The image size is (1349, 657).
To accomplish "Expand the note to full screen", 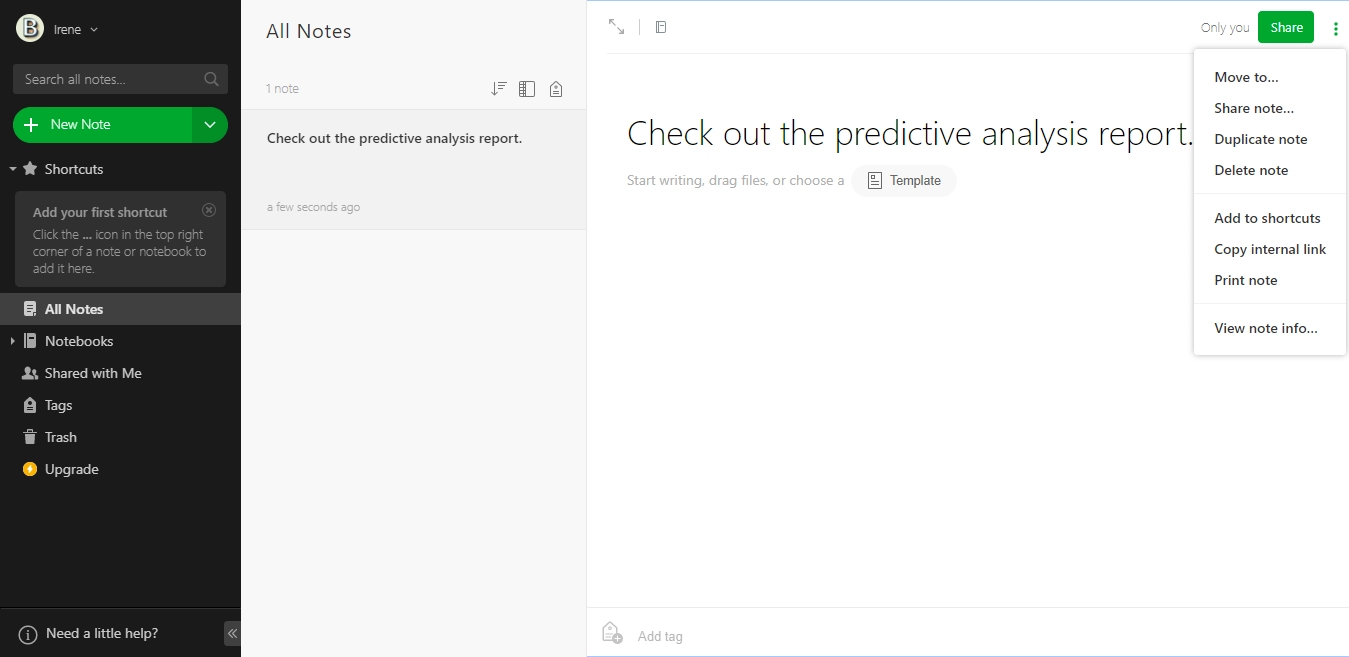I will point(616,27).
